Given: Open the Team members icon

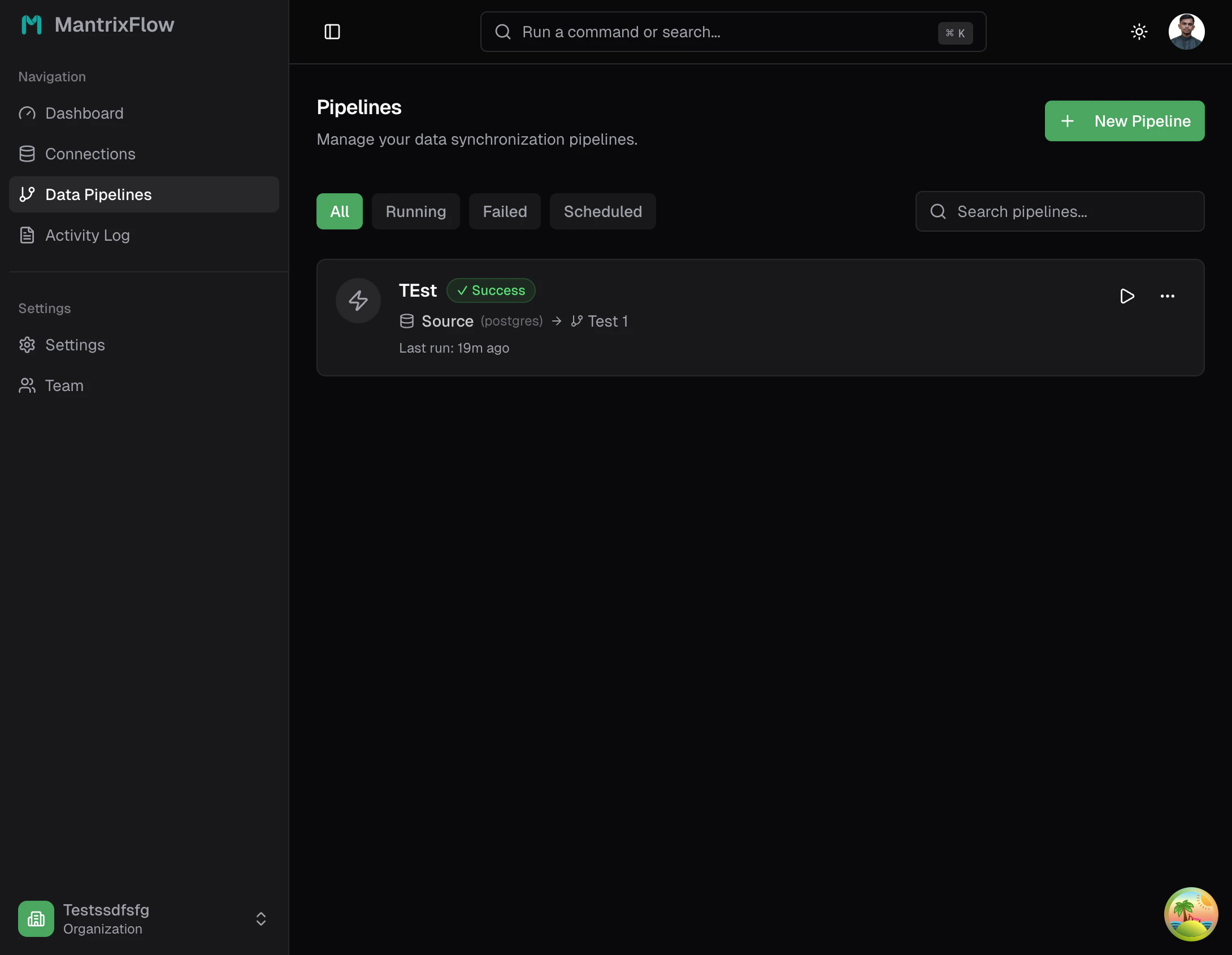Looking at the screenshot, I should pos(27,385).
